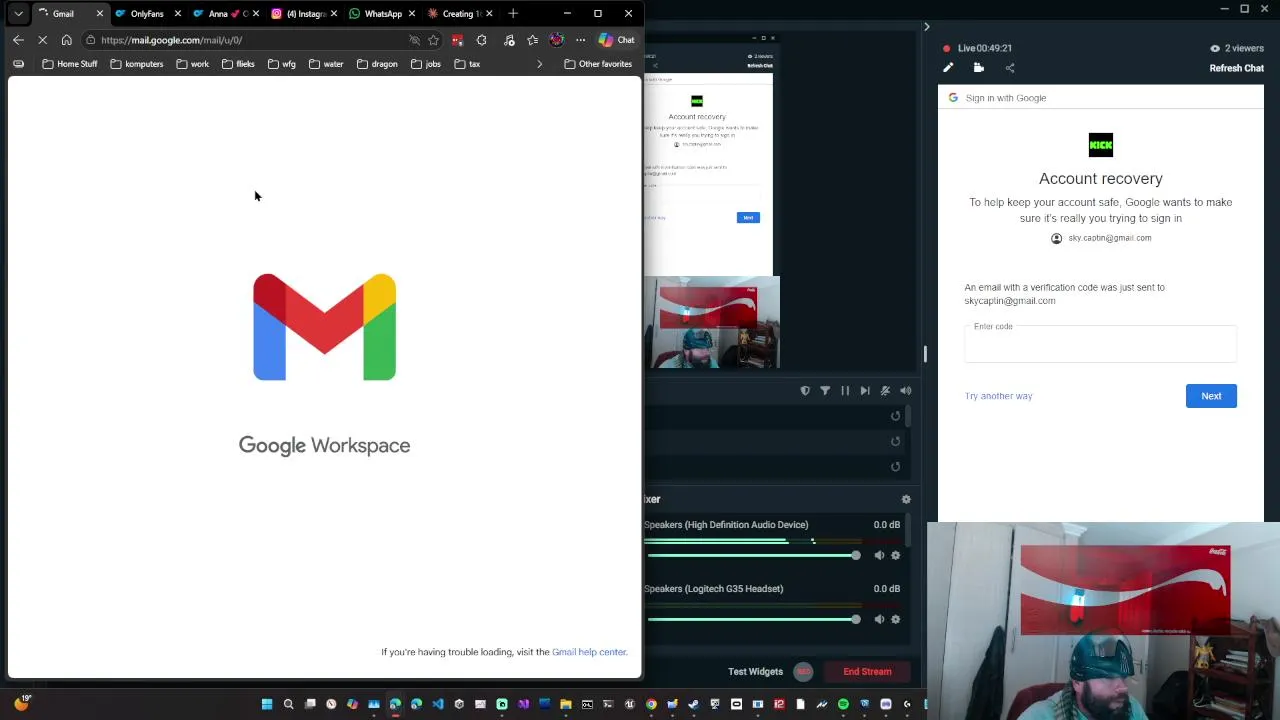Open the tax favorites folder
Screen dimensions: 1280x720
(468, 64)
